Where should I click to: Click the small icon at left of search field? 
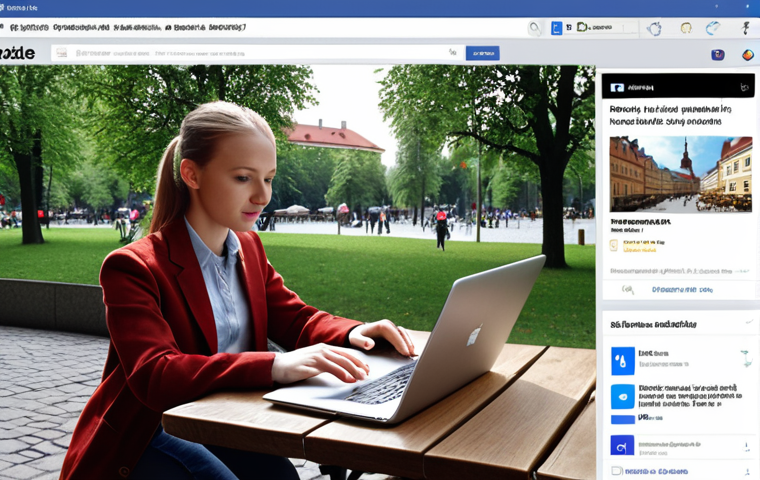point(62,52)
